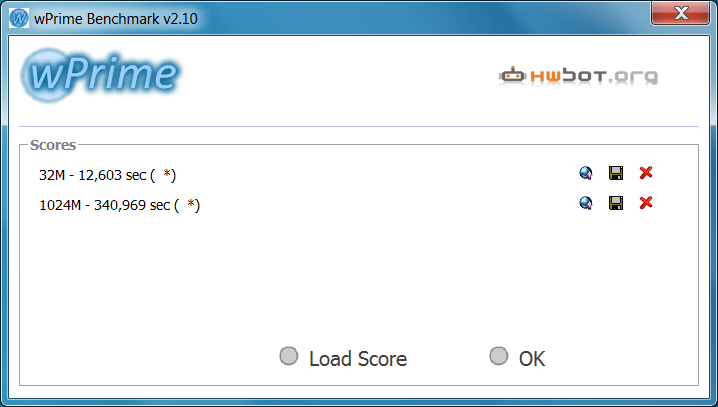This screenshot has width=718, height=407.
Task: Click the OK text label
Action: click(532, 359)
